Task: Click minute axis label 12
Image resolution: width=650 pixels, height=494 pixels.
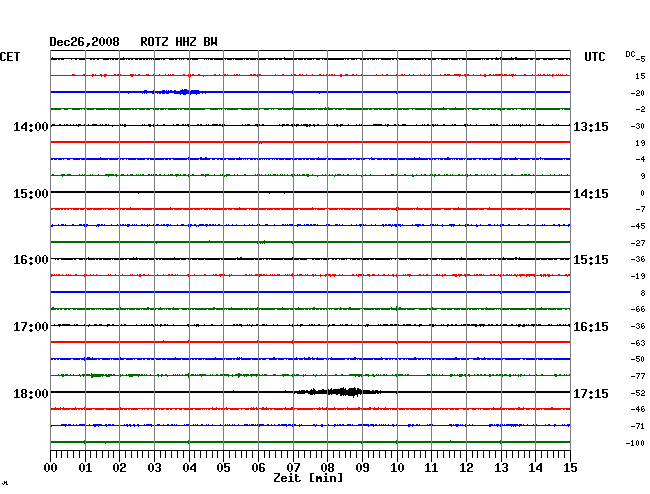Action: pyautogui.click(x=466, y=468)
